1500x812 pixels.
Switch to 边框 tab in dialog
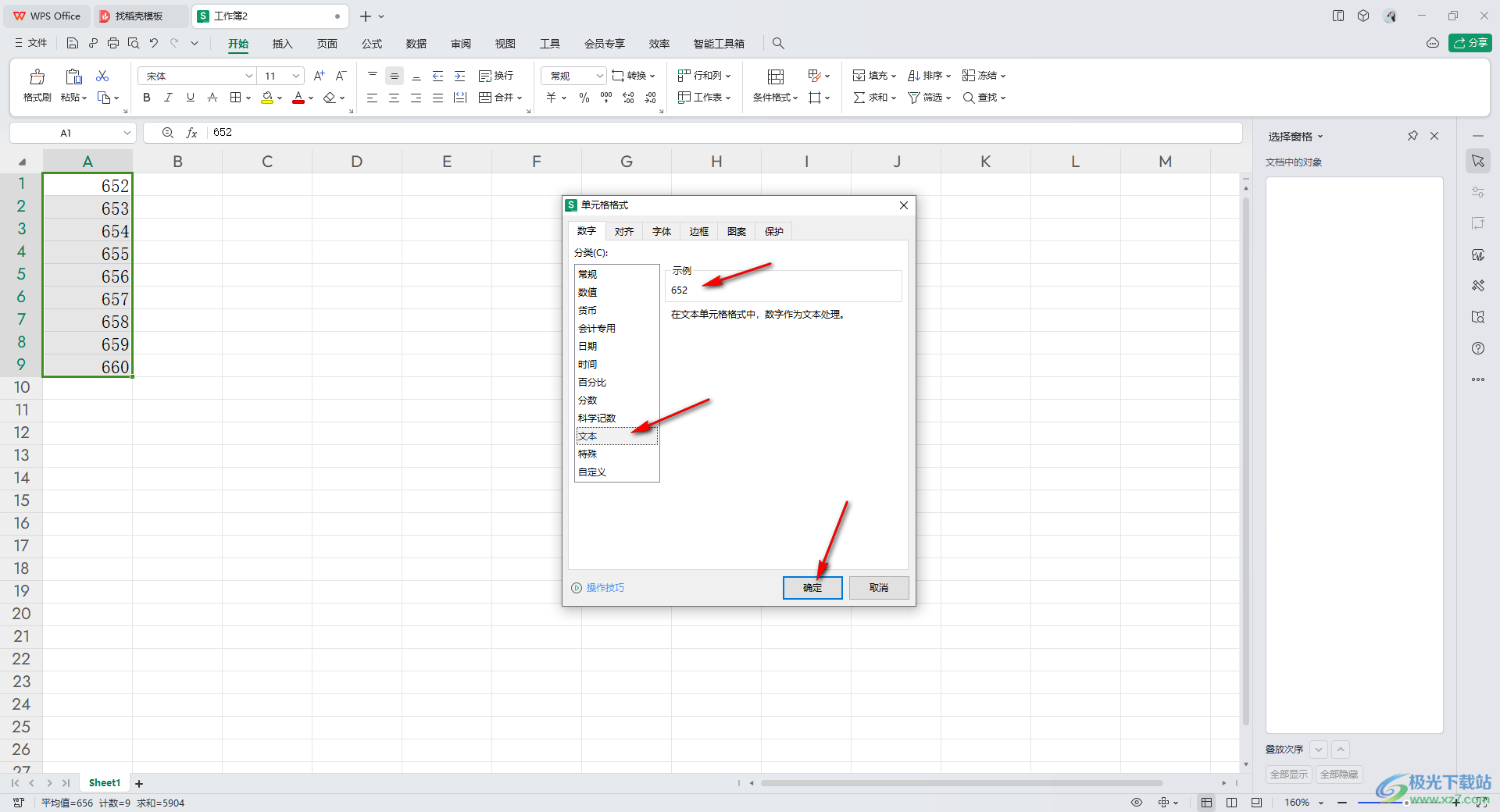click(x=698, y=231)
